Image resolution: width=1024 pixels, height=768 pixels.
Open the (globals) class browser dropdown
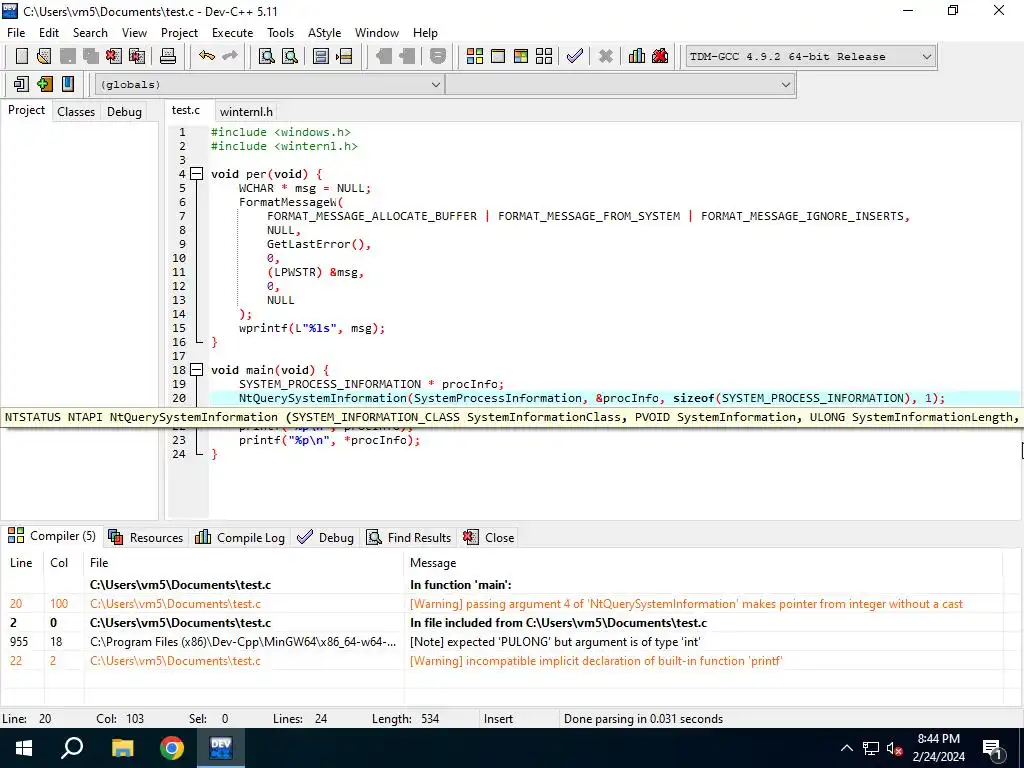coord(270,84)
